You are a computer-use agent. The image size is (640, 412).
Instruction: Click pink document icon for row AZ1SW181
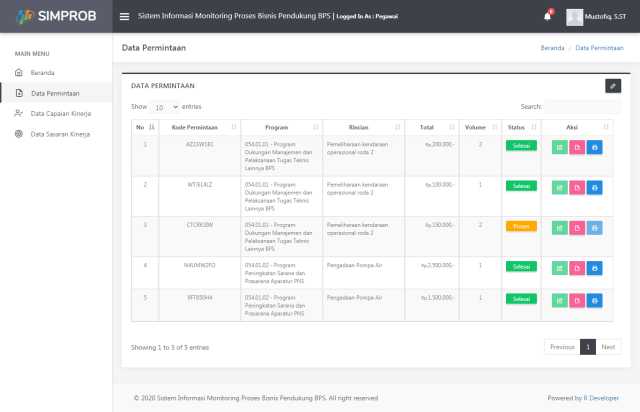577,146
